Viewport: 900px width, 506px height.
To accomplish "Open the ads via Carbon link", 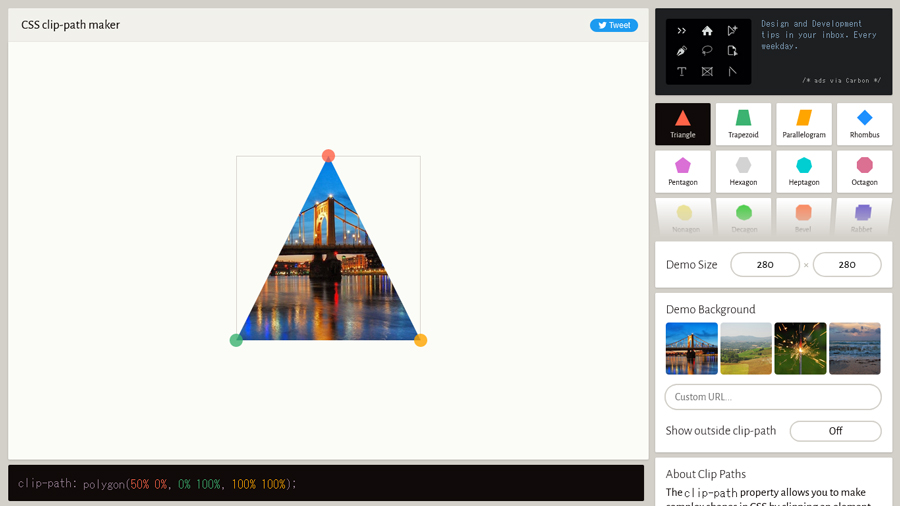I will point(842,80).
